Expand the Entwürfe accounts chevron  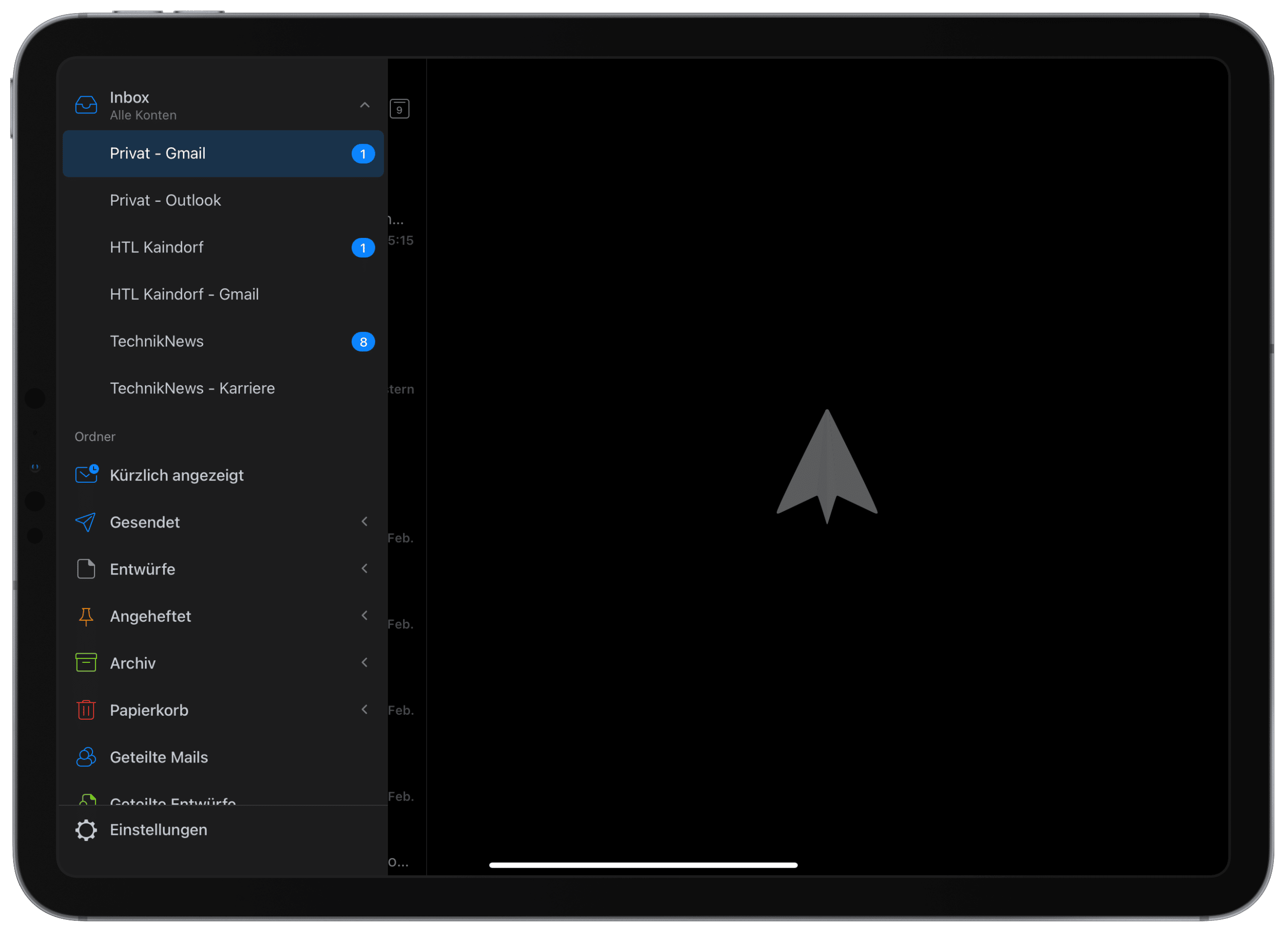(365, 569)
